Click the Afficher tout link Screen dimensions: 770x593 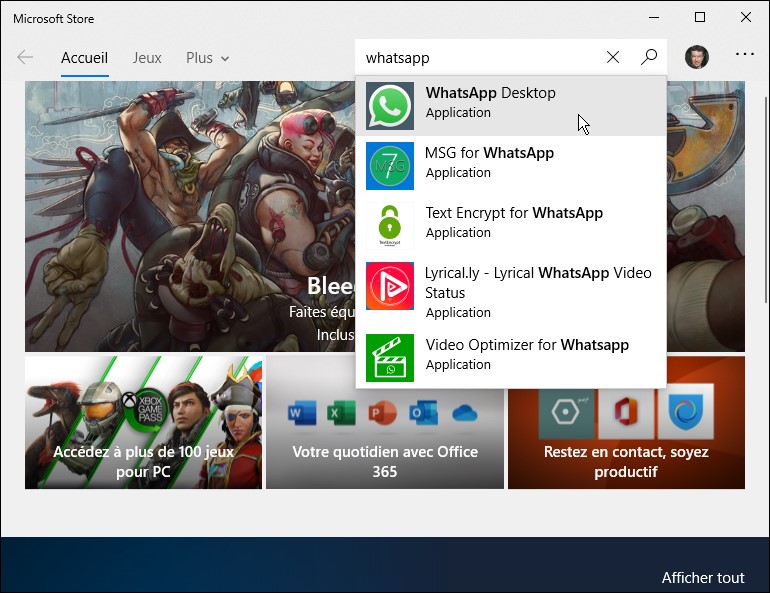[702, 578]
